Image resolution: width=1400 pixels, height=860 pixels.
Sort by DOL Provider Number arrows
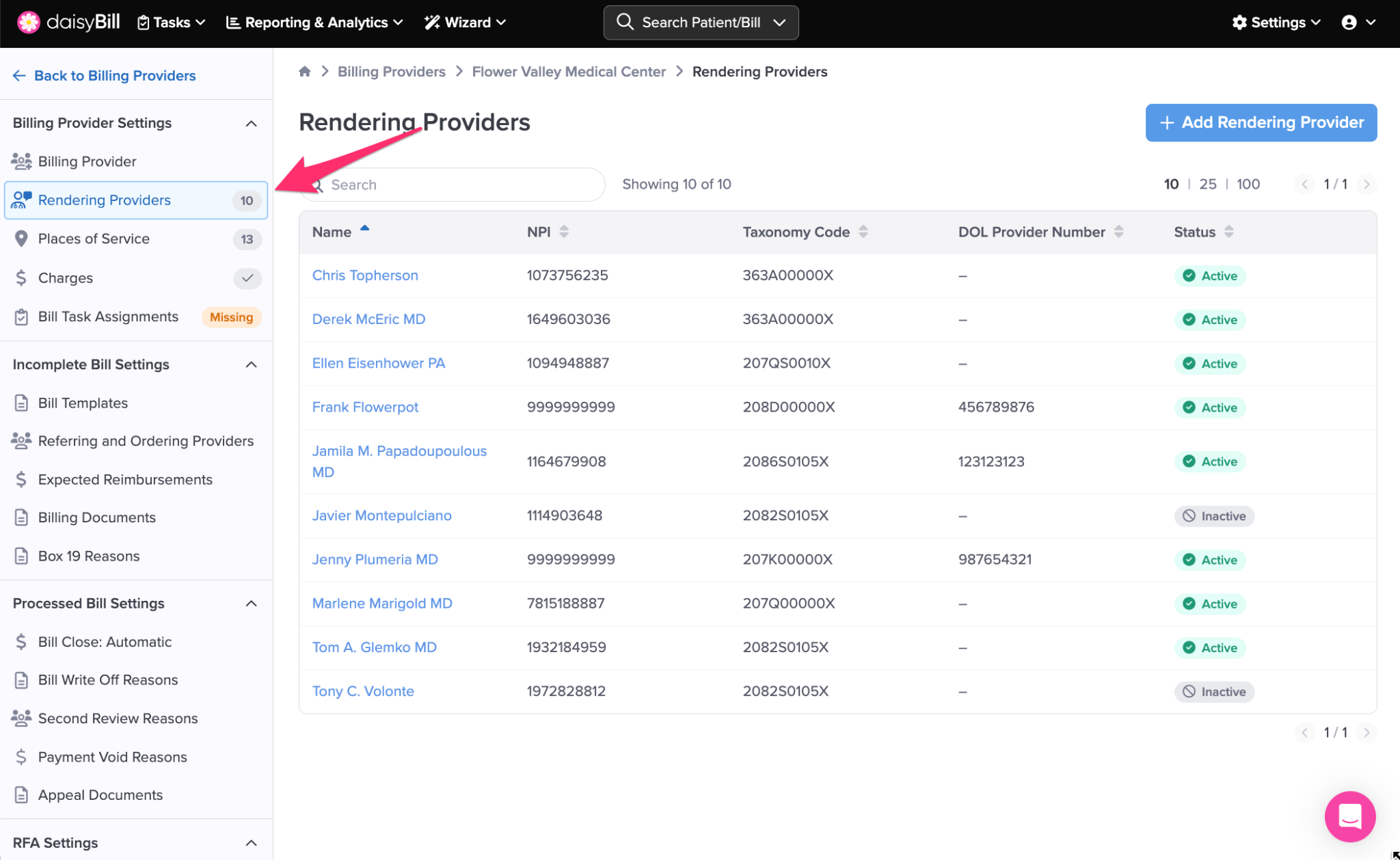1118,232
